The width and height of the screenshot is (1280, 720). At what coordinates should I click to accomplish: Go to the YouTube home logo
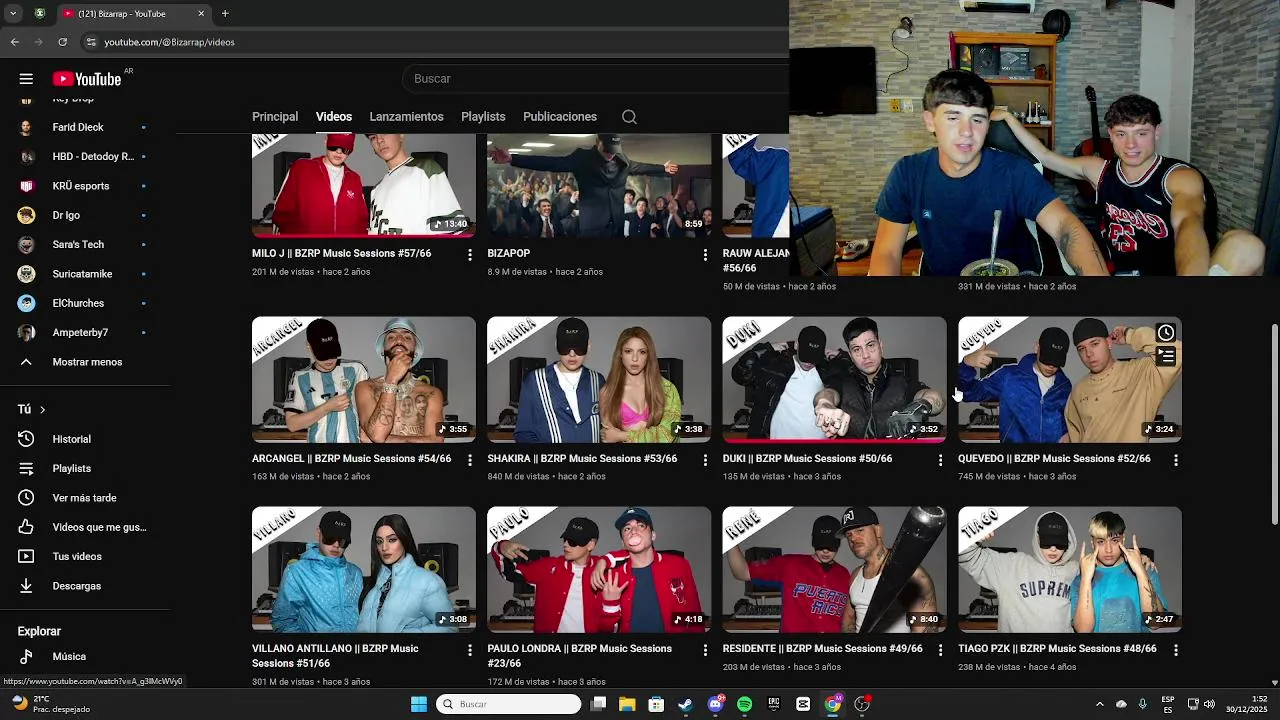click(87, 79)
